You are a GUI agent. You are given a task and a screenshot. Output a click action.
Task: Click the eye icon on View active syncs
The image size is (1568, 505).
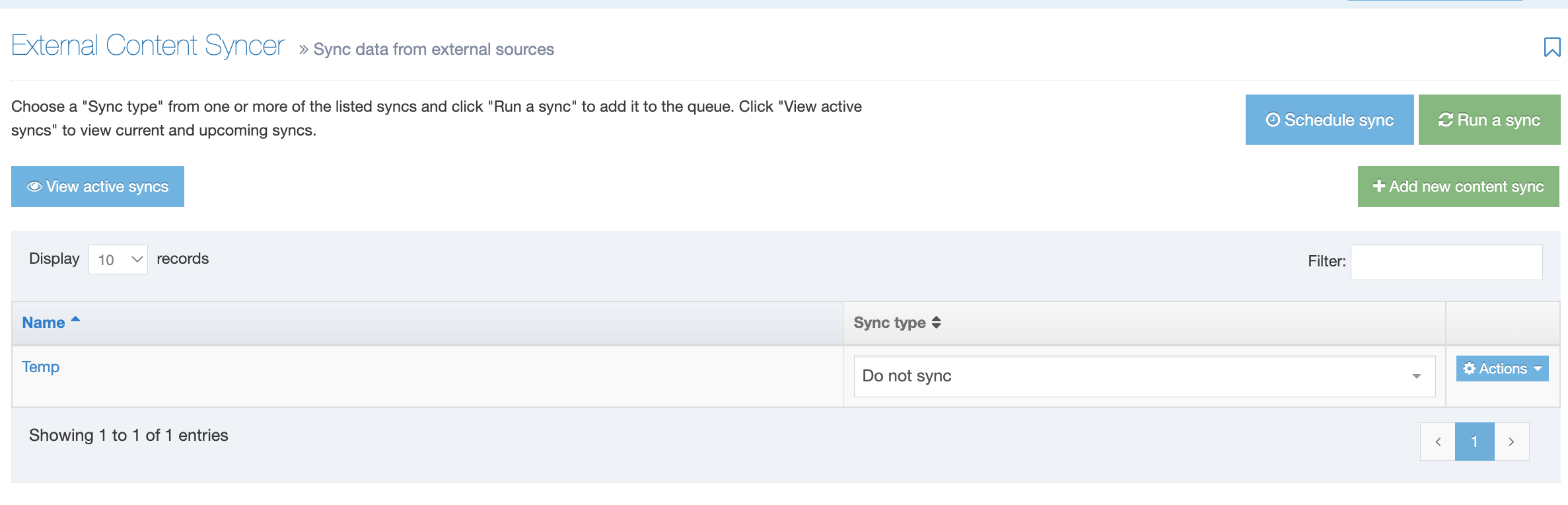[x=34, y=186]
